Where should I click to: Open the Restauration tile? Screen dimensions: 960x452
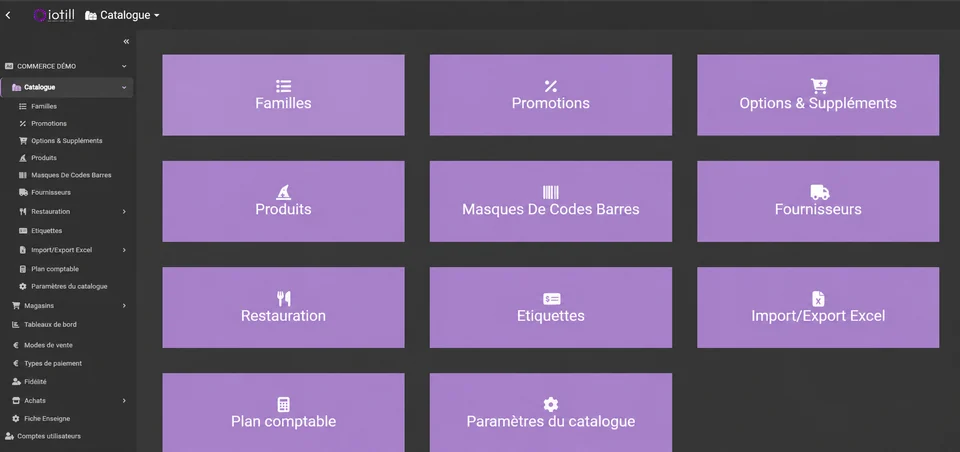(283, 307)
